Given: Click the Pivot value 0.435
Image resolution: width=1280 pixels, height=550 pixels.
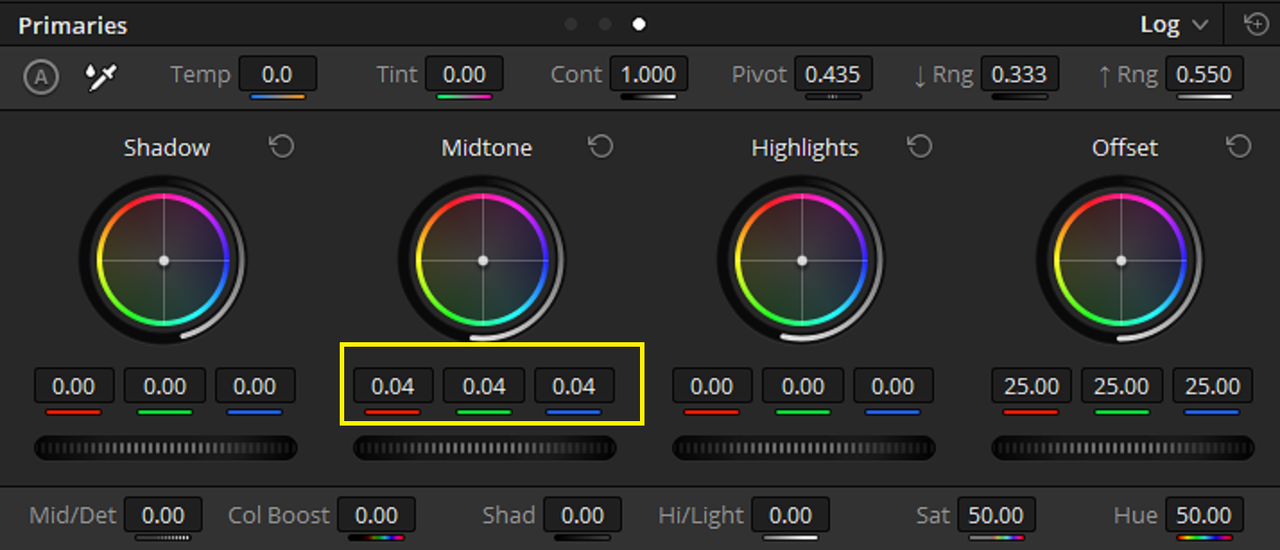Looking at the screenshot, I should click(x=833, y=75).
